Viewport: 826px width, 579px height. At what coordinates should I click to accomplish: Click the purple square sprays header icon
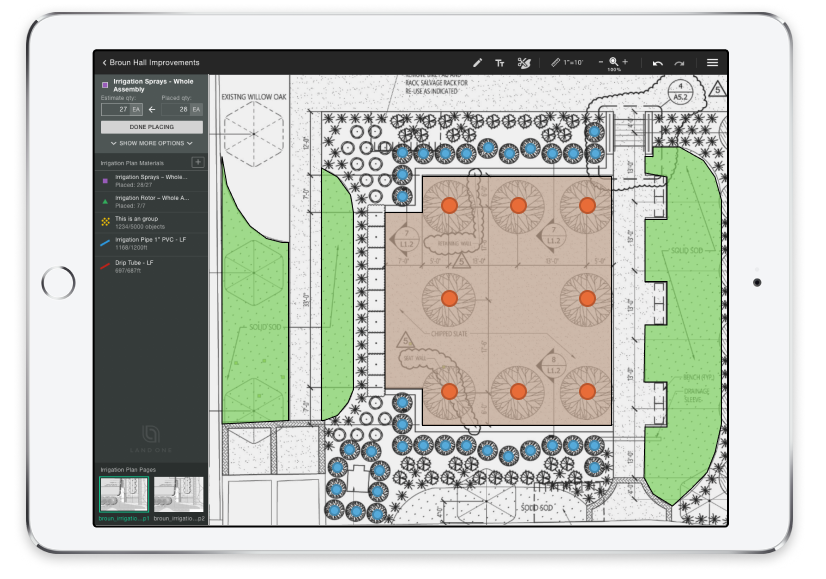tap(105, 84)
